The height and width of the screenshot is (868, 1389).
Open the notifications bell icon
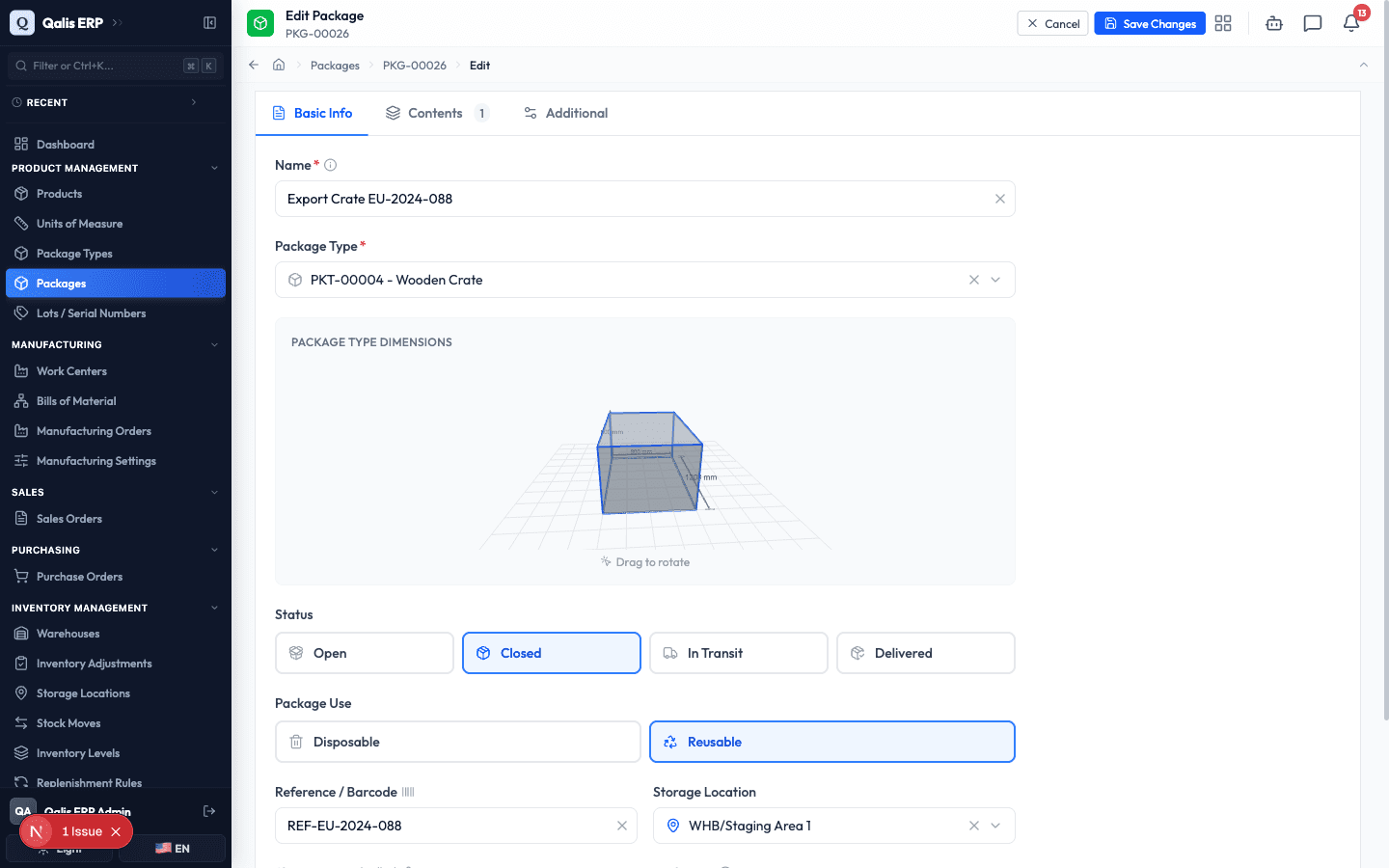click(1351, 23)
